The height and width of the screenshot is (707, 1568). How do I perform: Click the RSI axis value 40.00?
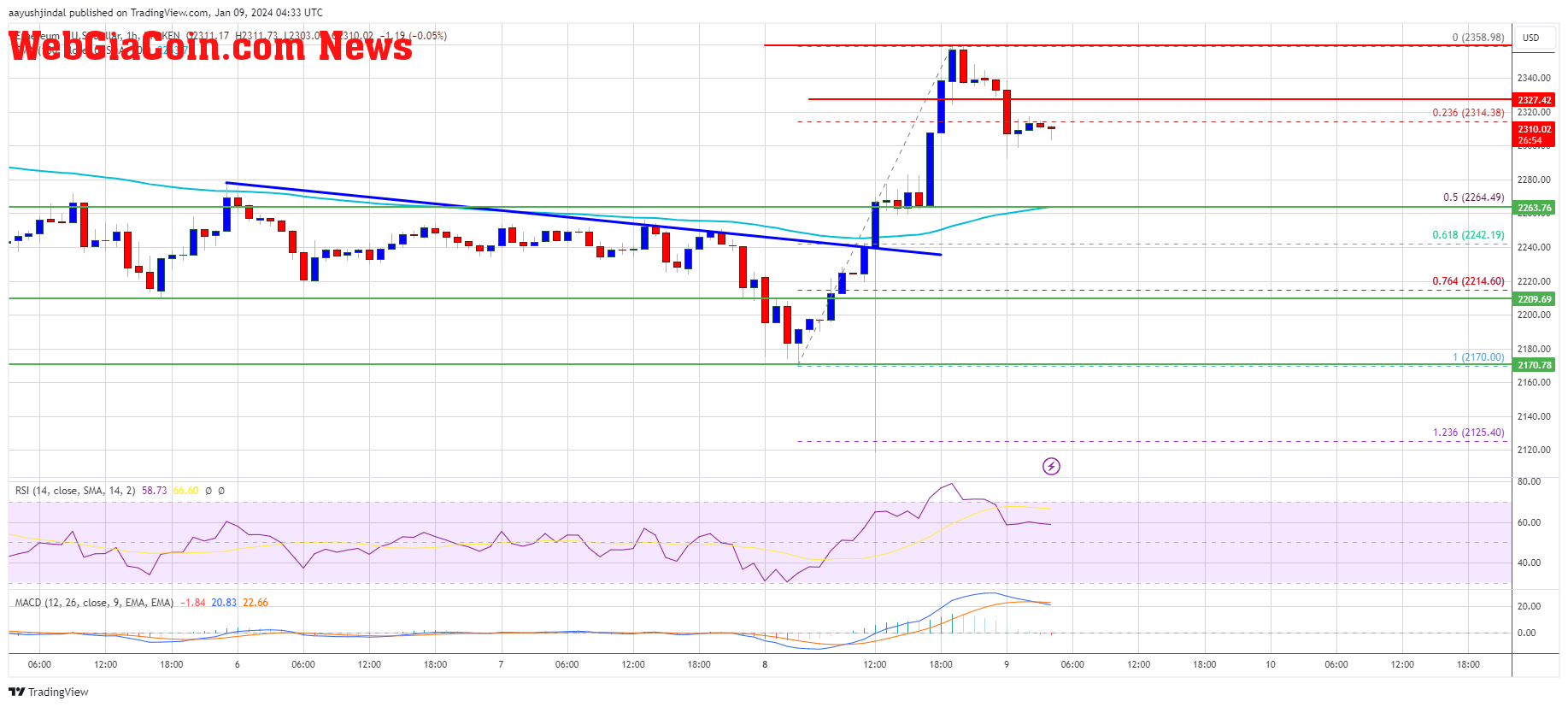tap(1529, 563)
